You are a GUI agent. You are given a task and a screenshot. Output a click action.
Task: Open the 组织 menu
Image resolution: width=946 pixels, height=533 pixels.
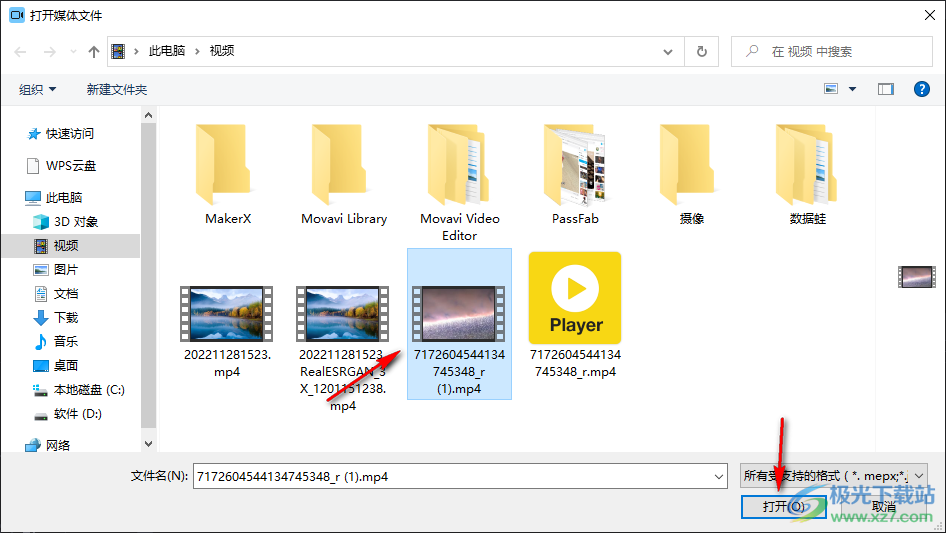point(38,90)
